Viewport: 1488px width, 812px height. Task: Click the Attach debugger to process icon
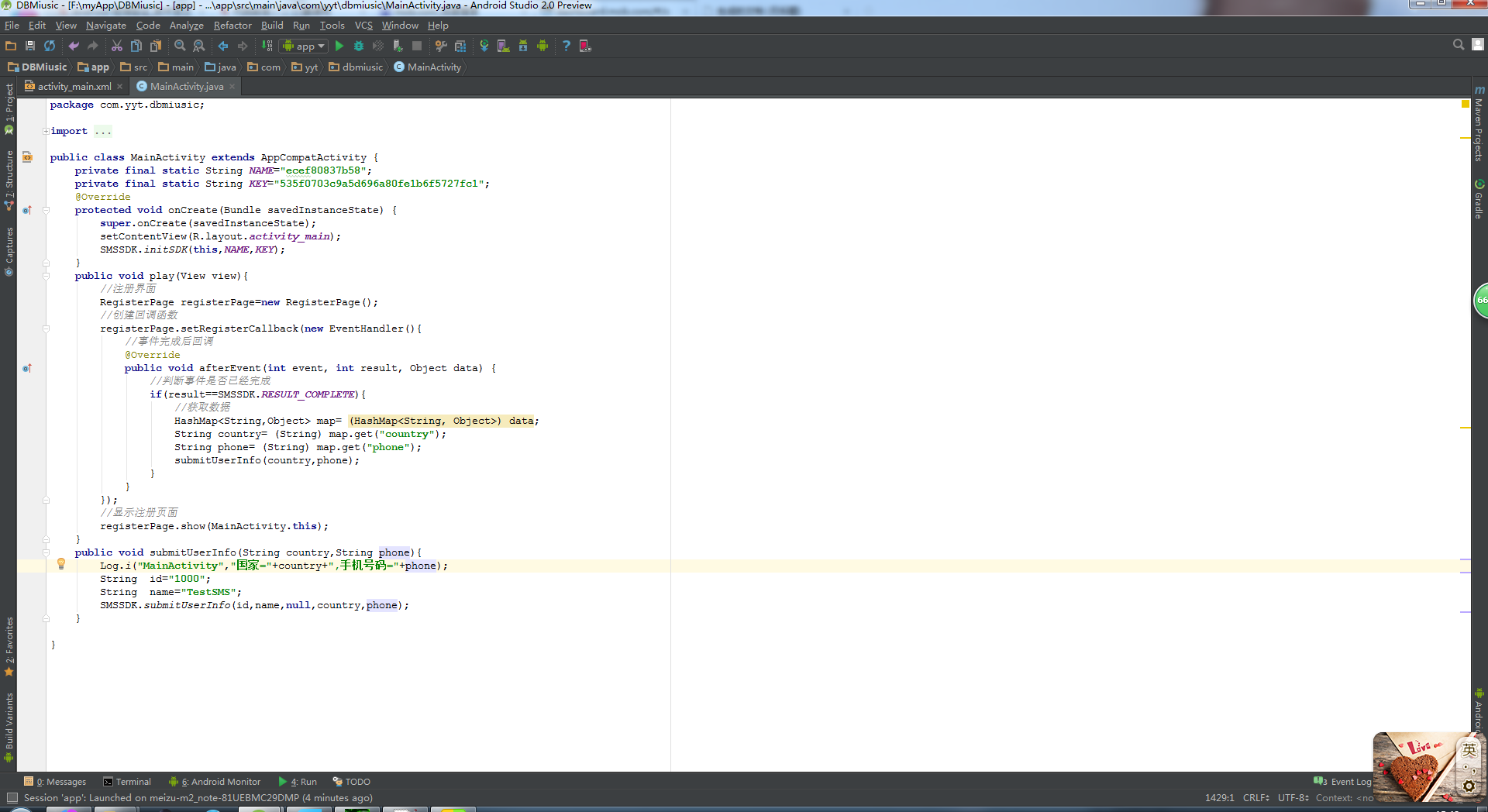click(x=398, y=46)
